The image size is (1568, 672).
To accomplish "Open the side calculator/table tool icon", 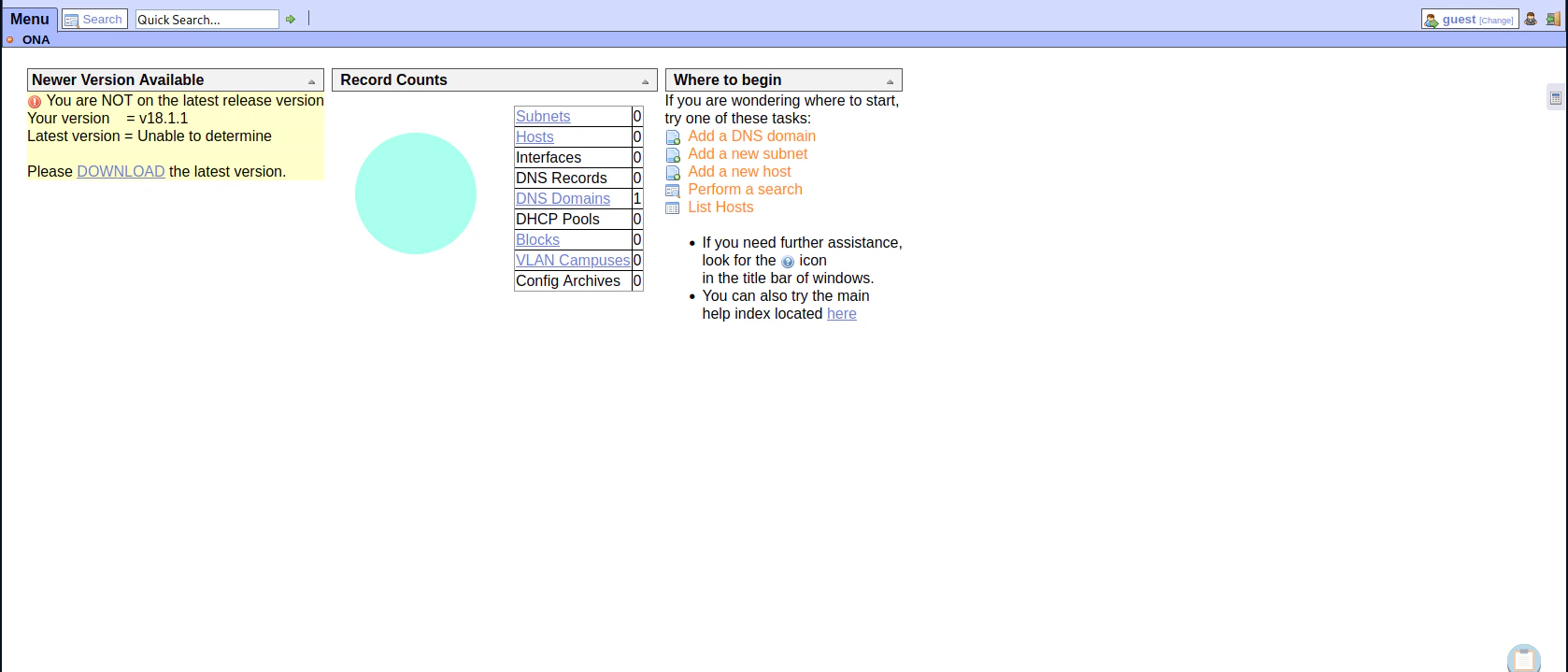I will pos(1556,97).
